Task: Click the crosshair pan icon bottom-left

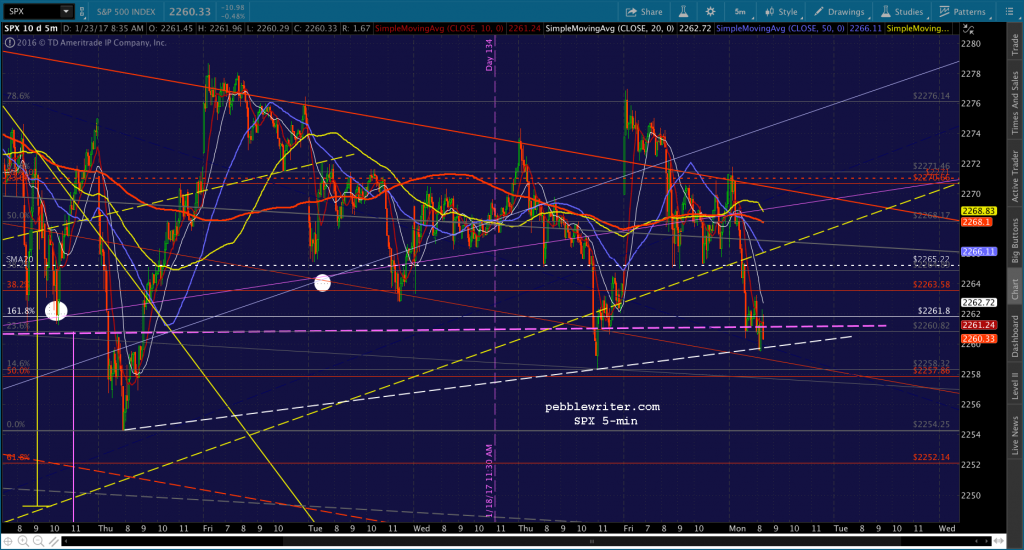Action: point(8,541)
